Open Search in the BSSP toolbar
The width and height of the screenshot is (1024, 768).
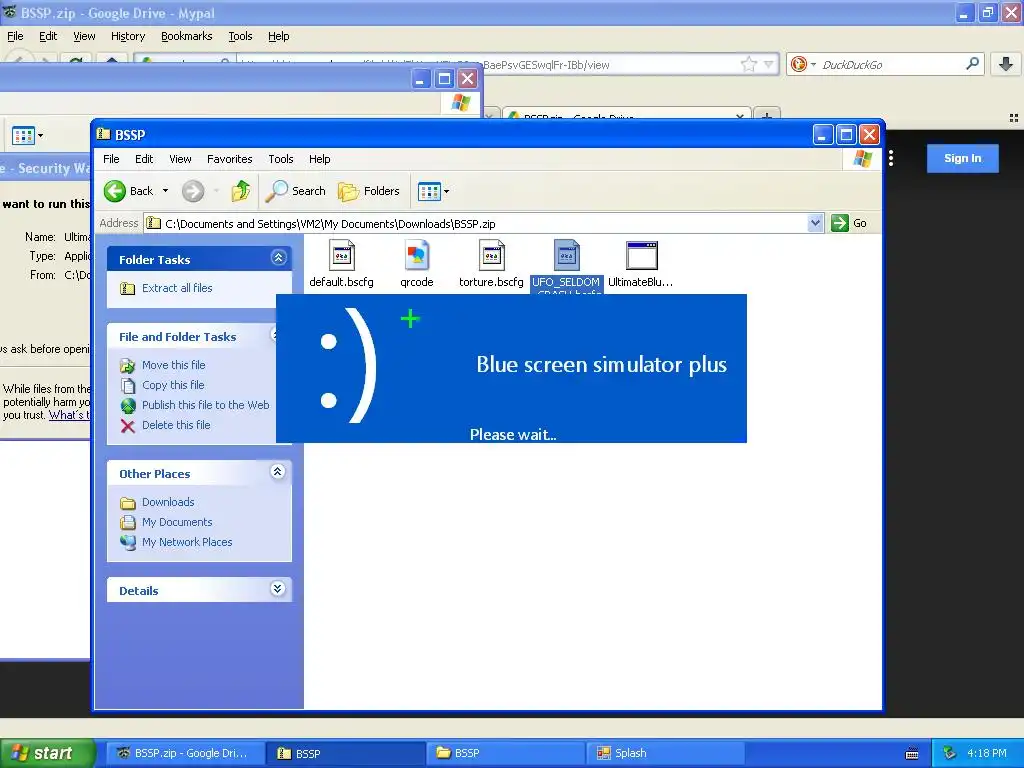(x=295, y=191)
